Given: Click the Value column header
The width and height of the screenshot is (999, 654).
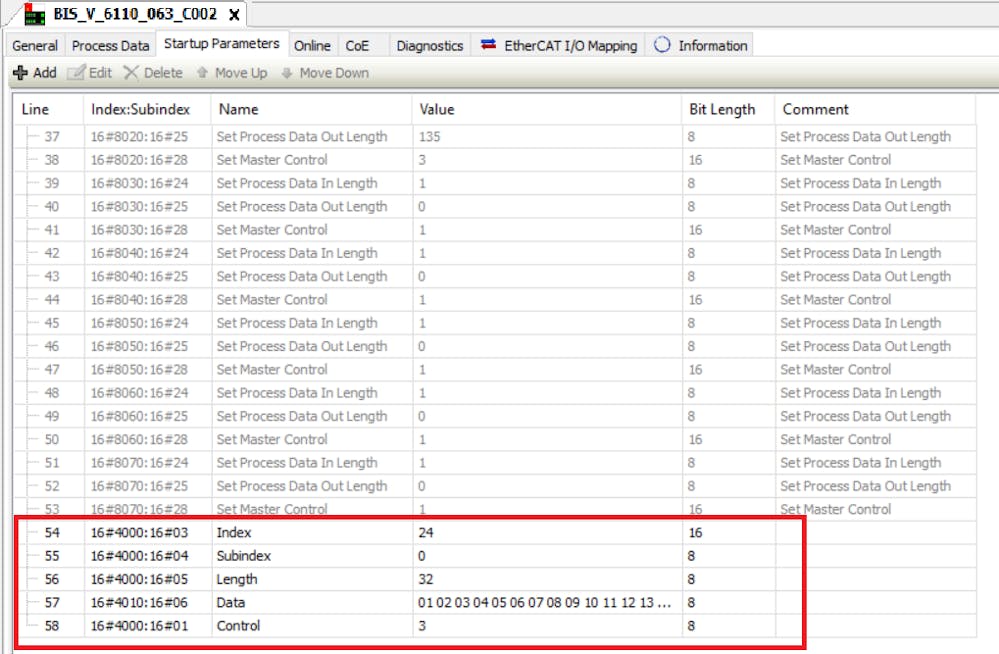Looking at the screenshot, I should 547,109.
